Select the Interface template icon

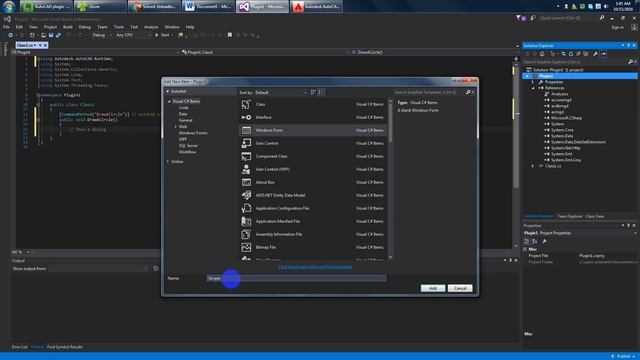point(246,117)
